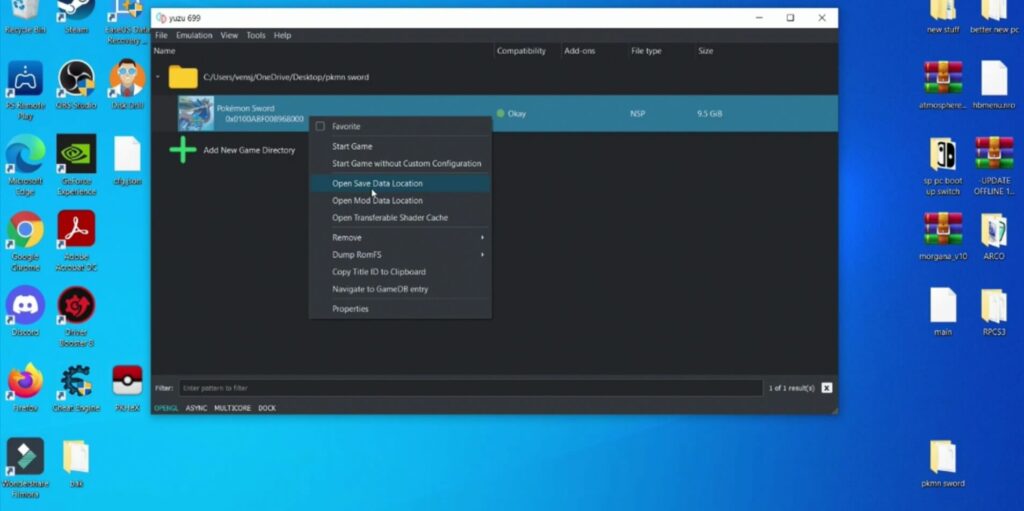Clear filter with the X button
1024x511 pixels.
827,388
